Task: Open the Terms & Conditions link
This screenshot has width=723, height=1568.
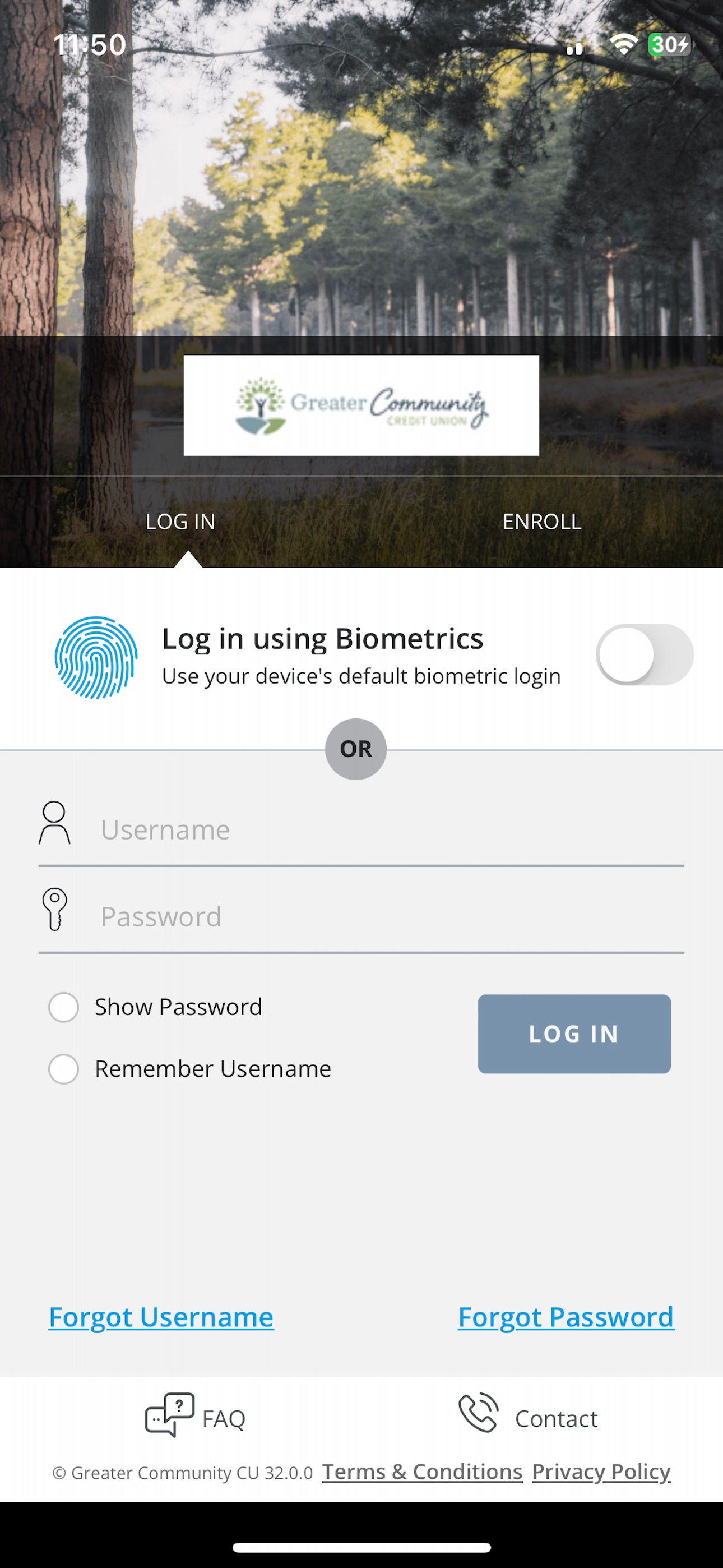Action: (x=423, y=1472)
